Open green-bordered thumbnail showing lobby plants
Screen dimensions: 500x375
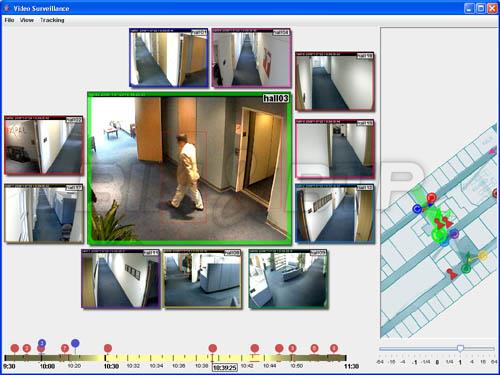[288, 279]
